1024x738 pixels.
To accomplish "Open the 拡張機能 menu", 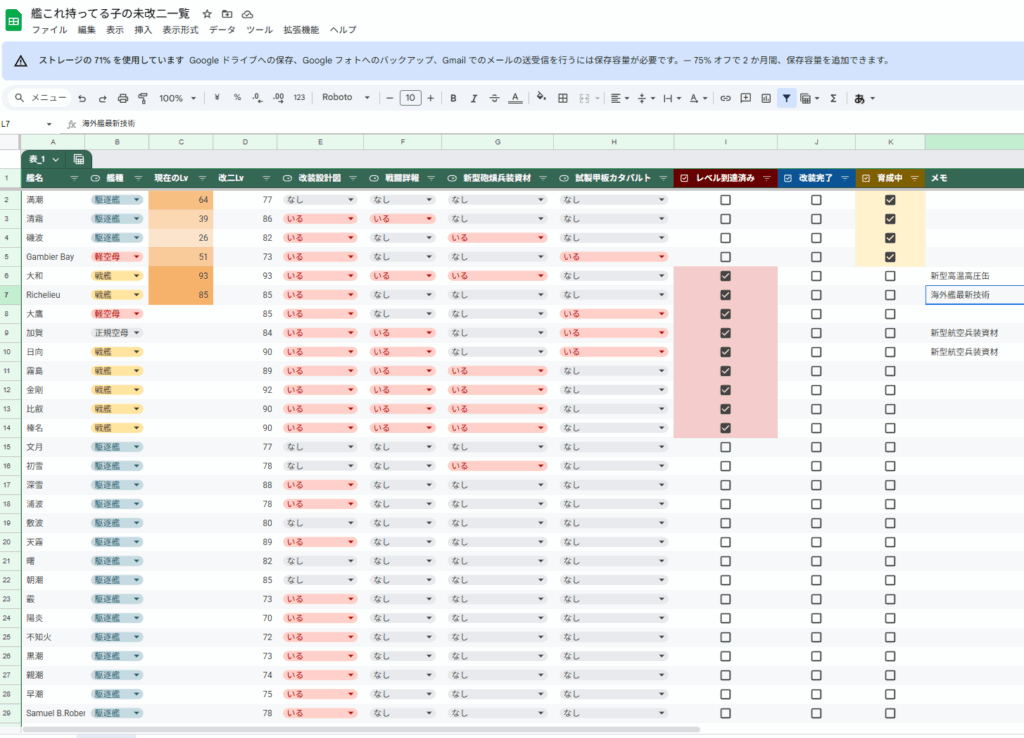I will [x=301, y=30].
